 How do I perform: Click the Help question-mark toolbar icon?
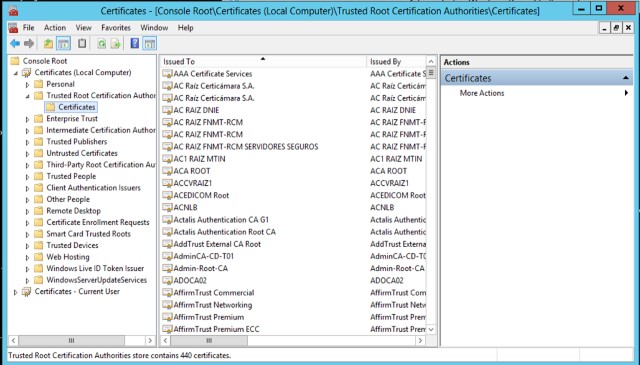135,43
